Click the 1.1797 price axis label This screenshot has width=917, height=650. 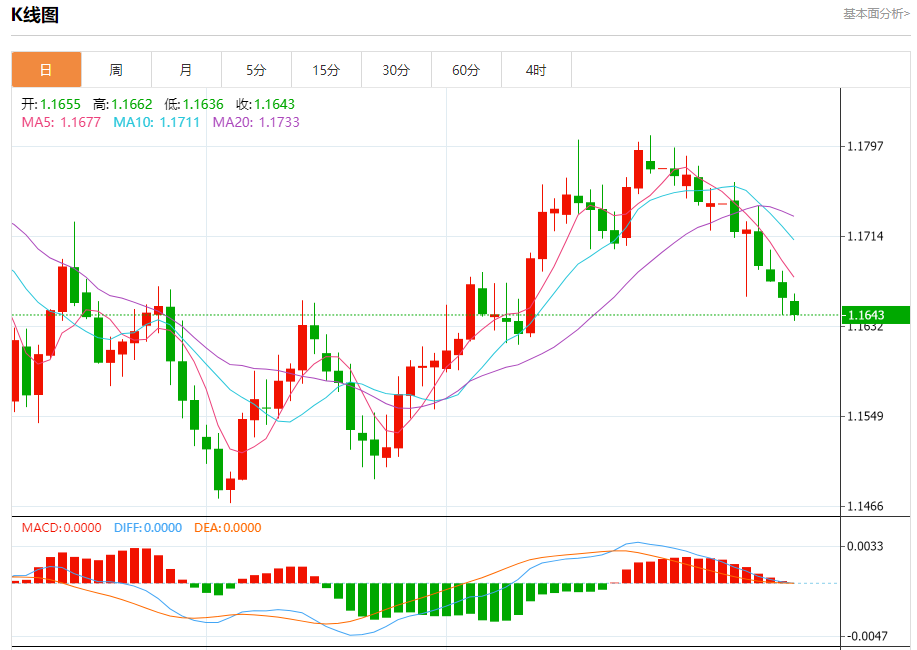(x=865, y=147)
